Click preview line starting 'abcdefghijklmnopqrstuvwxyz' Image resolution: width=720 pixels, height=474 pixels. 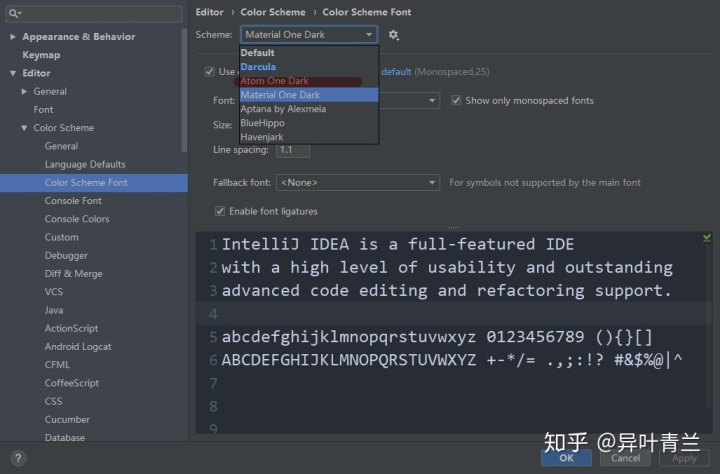437,337
